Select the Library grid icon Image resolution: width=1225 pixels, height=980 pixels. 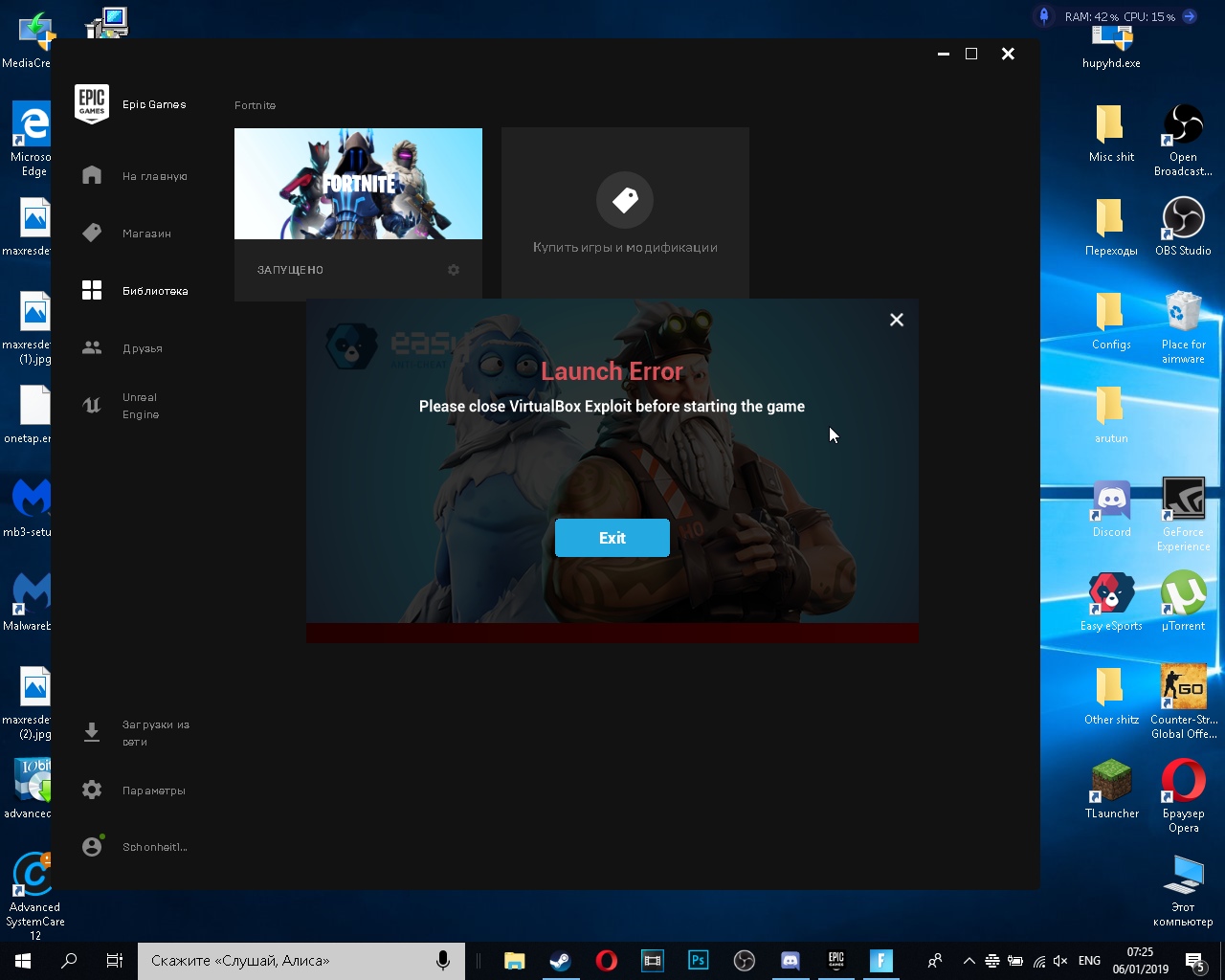92,290
